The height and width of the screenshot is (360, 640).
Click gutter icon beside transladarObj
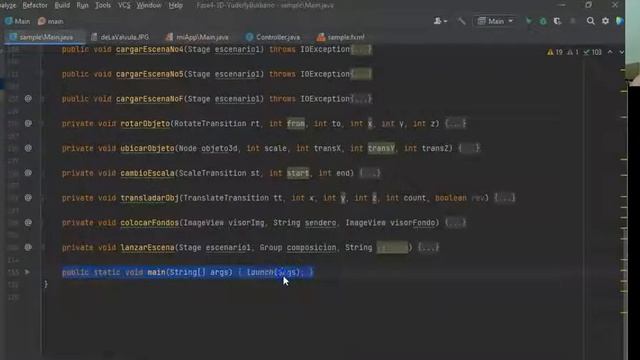(28, 198)
